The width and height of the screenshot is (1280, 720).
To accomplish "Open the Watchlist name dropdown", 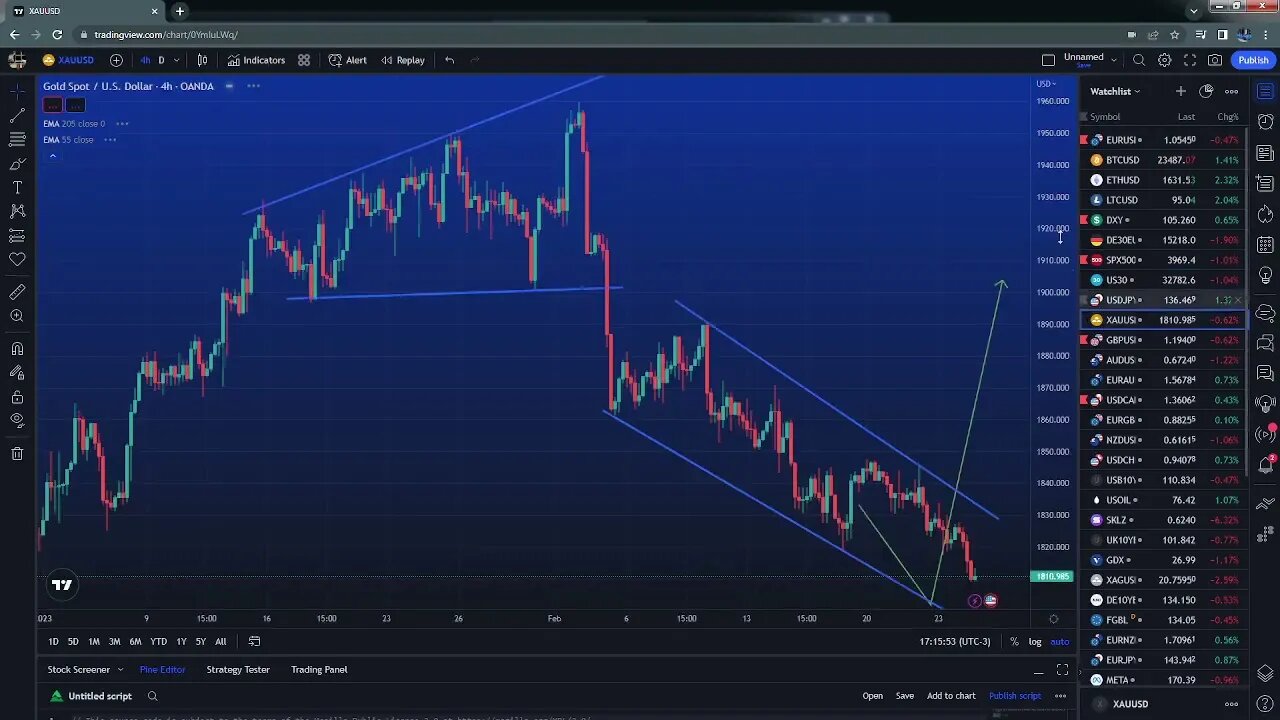I will [1115, 91].
